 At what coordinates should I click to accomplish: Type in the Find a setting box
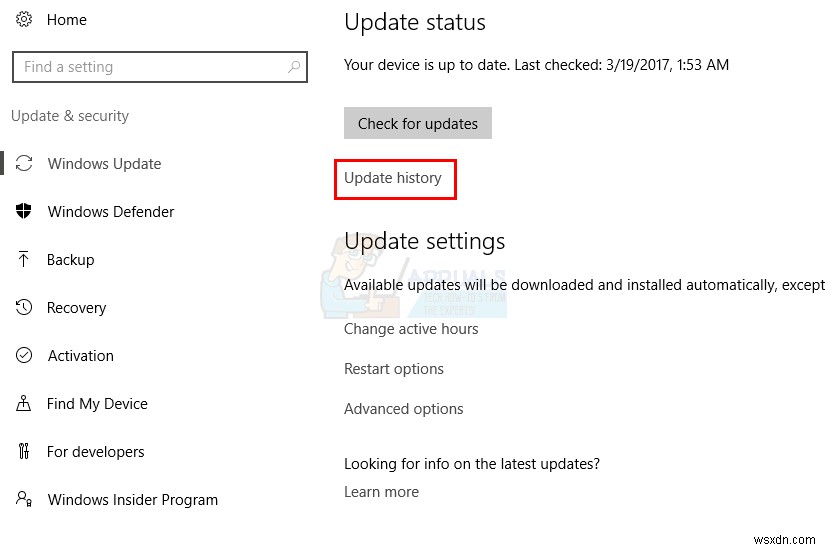pos(150,67)
